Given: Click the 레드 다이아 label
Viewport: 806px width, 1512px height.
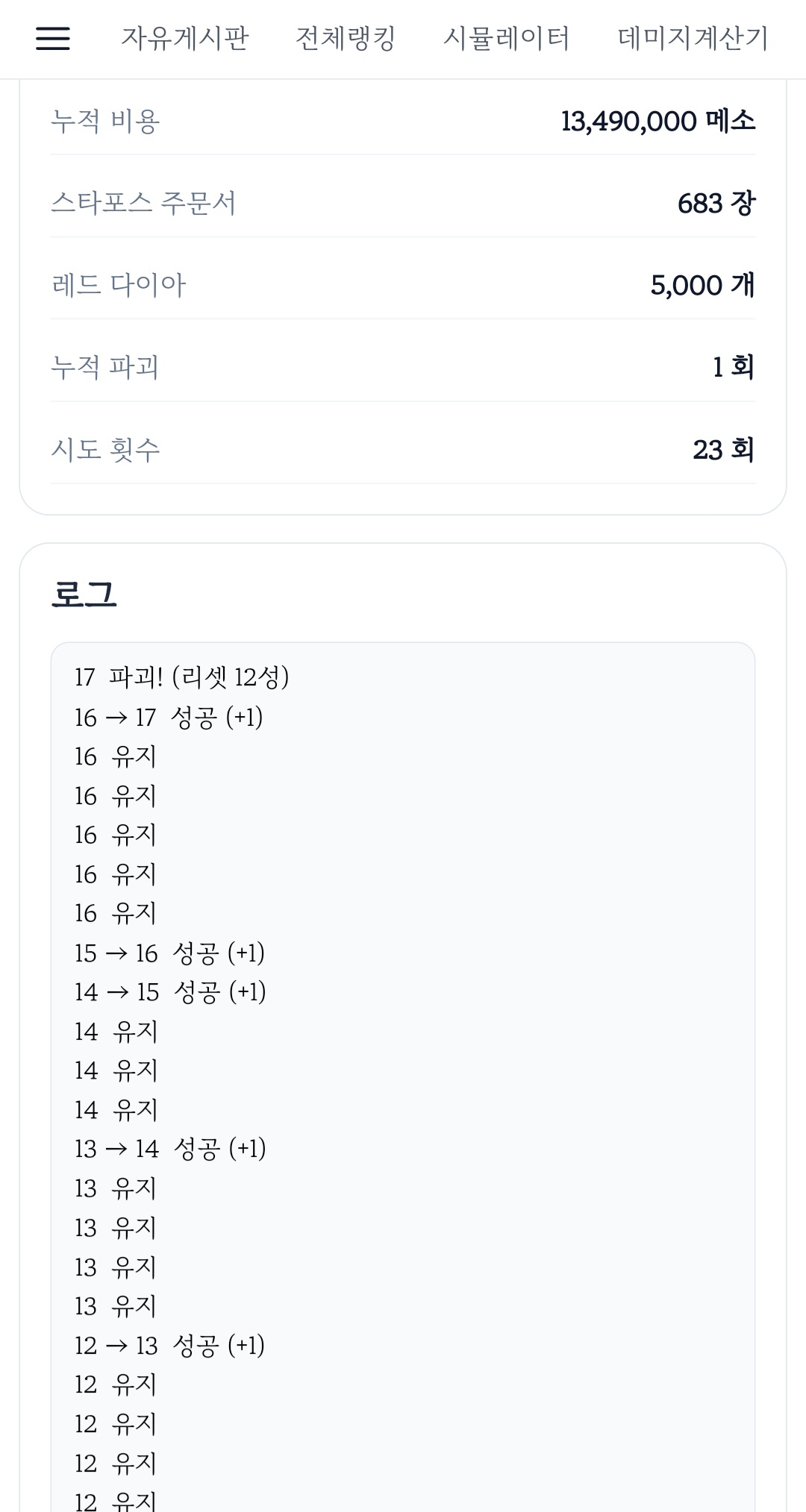Looking at the screenshot, I should (x=119, y=285).
